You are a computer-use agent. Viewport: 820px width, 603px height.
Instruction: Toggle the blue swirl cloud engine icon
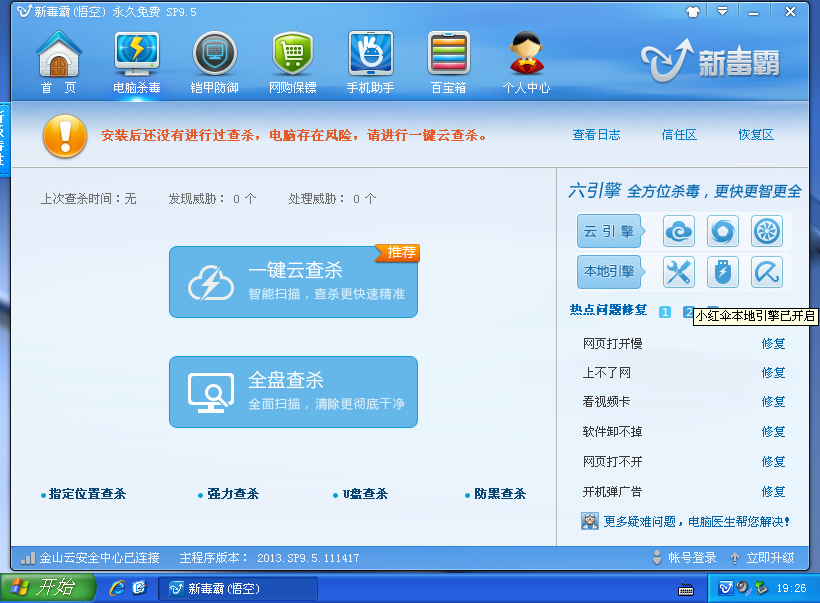coord(723,231)
